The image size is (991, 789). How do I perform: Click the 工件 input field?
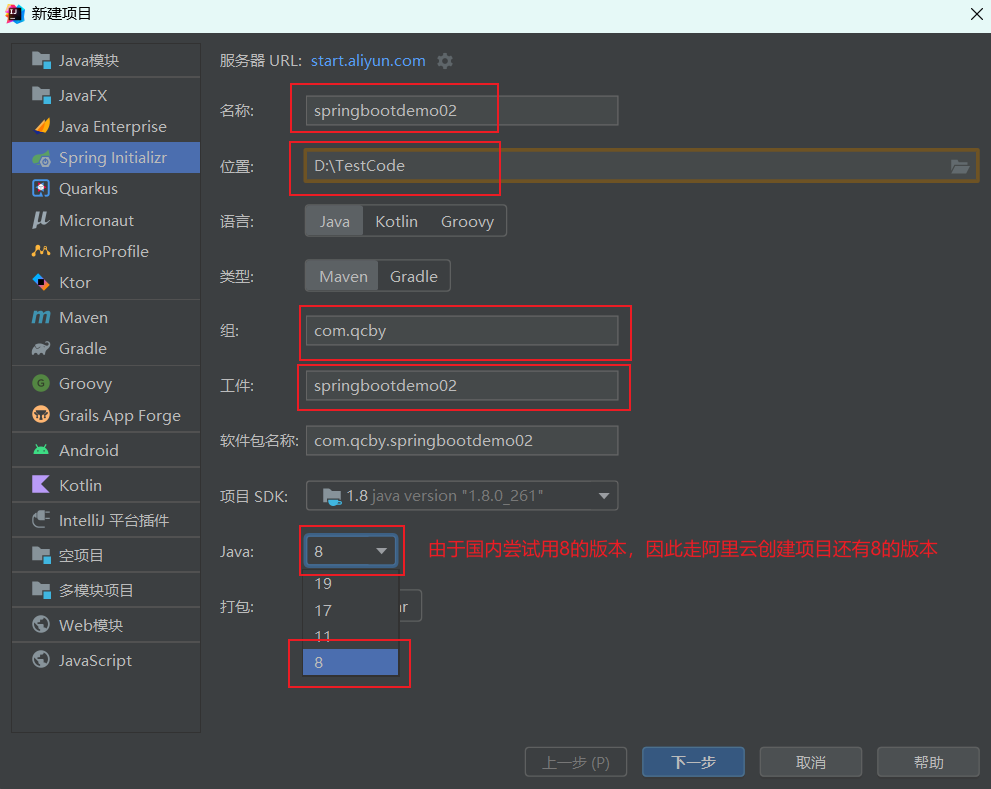coord(462,386)
